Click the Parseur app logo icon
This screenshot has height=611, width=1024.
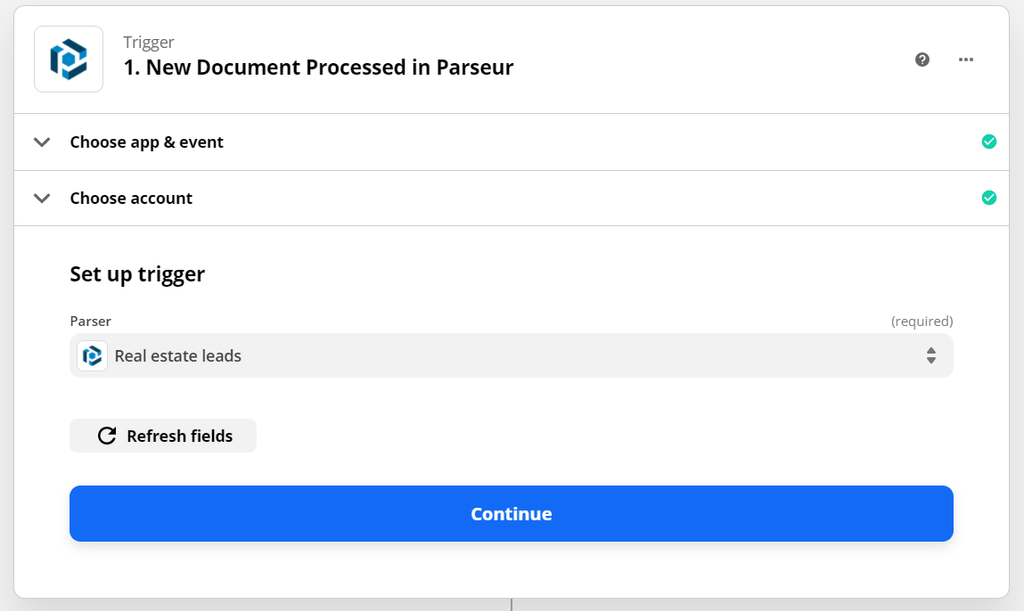click(68, 59)
